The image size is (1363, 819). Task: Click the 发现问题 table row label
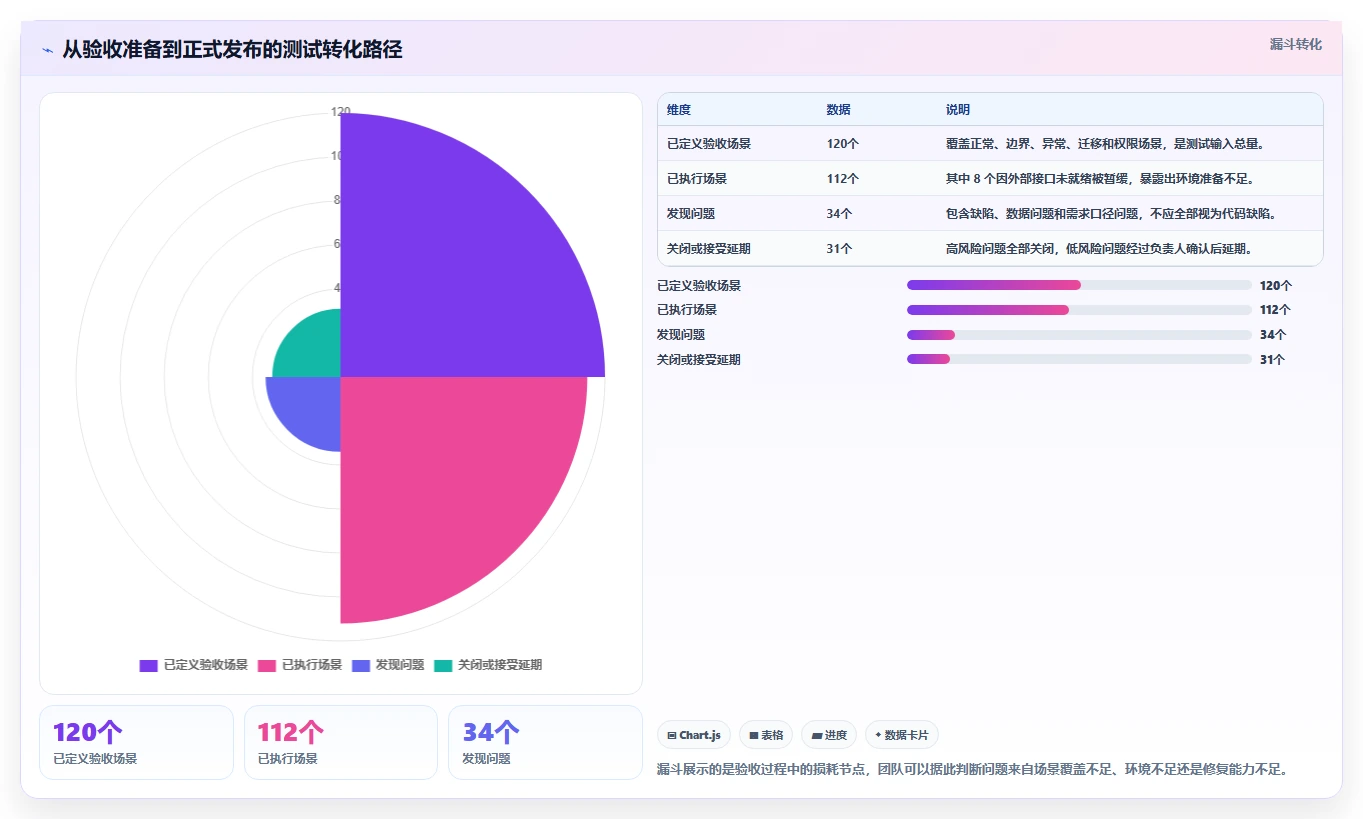[691, 214]
